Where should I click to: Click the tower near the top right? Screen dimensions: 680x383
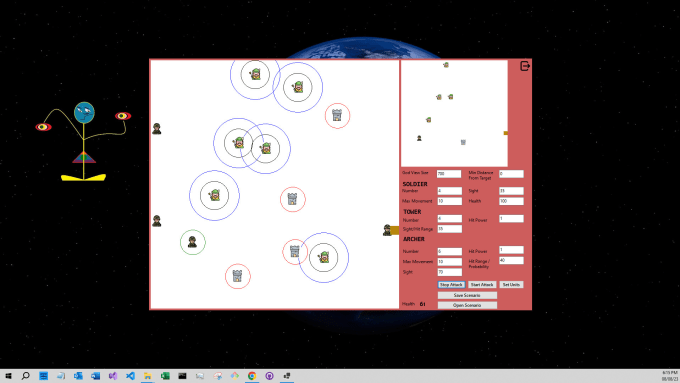(337, 115)
